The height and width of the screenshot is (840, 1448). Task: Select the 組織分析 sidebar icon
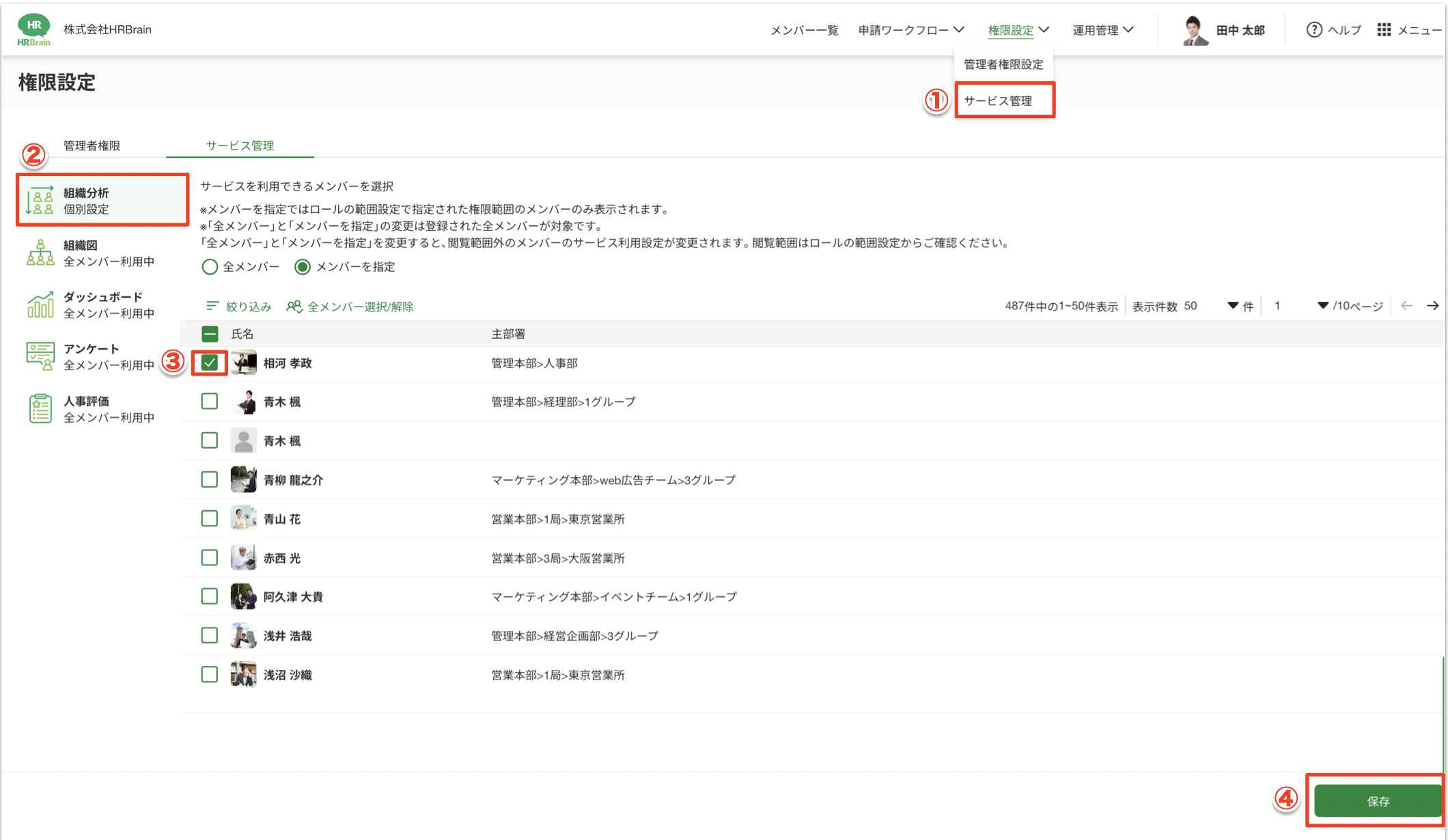(x=40, y=199)
